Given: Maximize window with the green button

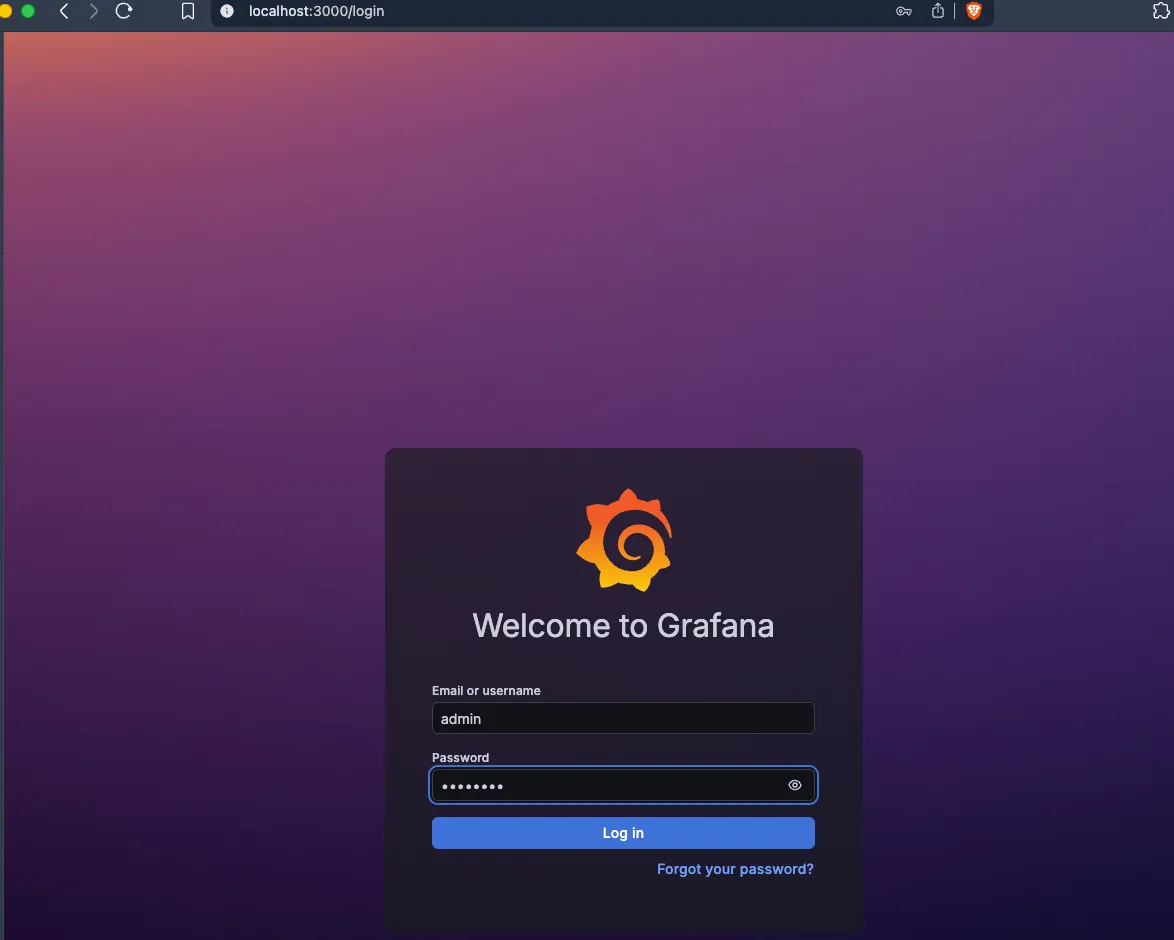Looking at the screenshot, I should click(x=28, y=11).
